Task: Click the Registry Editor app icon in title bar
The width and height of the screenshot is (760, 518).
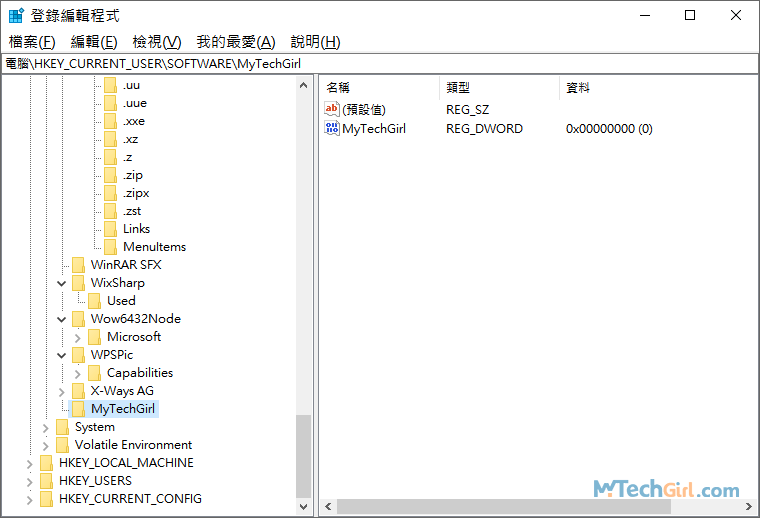Action: [16, 16]
